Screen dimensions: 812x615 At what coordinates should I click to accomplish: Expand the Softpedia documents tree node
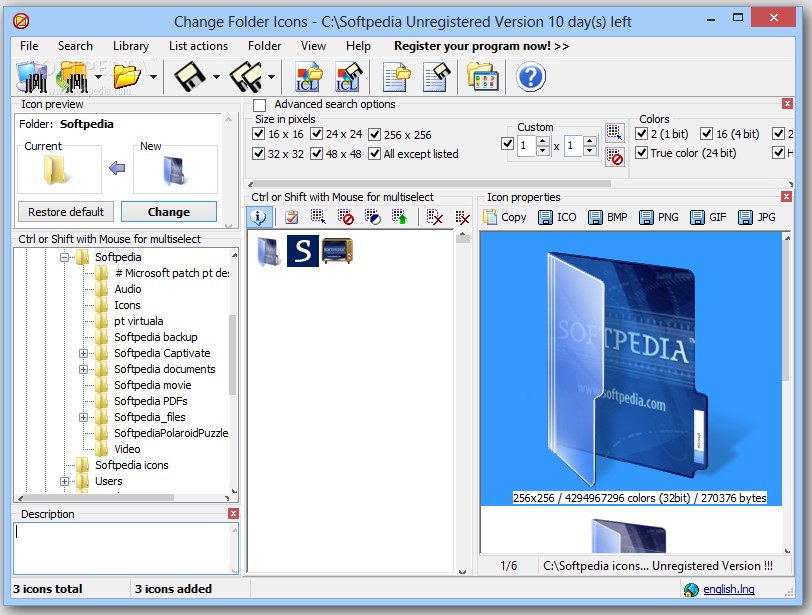click(83, 369)
